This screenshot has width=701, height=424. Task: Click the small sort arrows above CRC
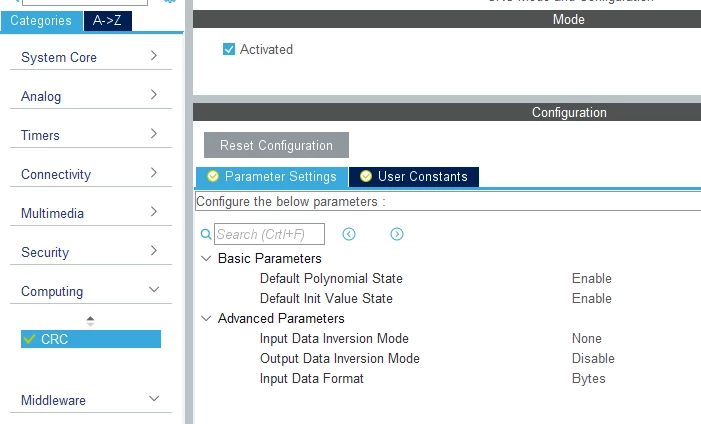[x=90, y=321]
